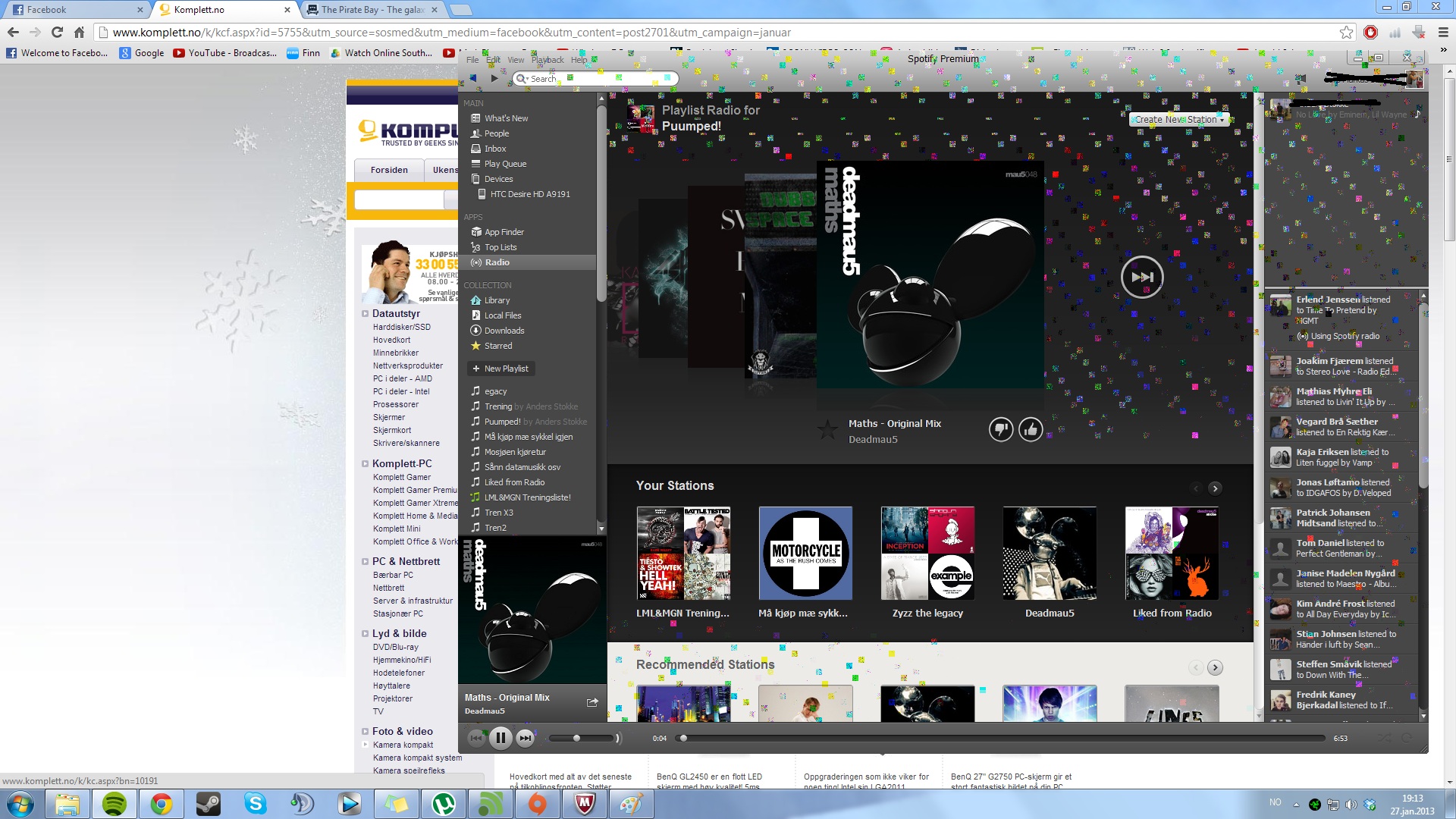Screen dimensions: 1456x819
Task: Open Harddisker/SSD link on Komplett
Action: tap(401, 327)
